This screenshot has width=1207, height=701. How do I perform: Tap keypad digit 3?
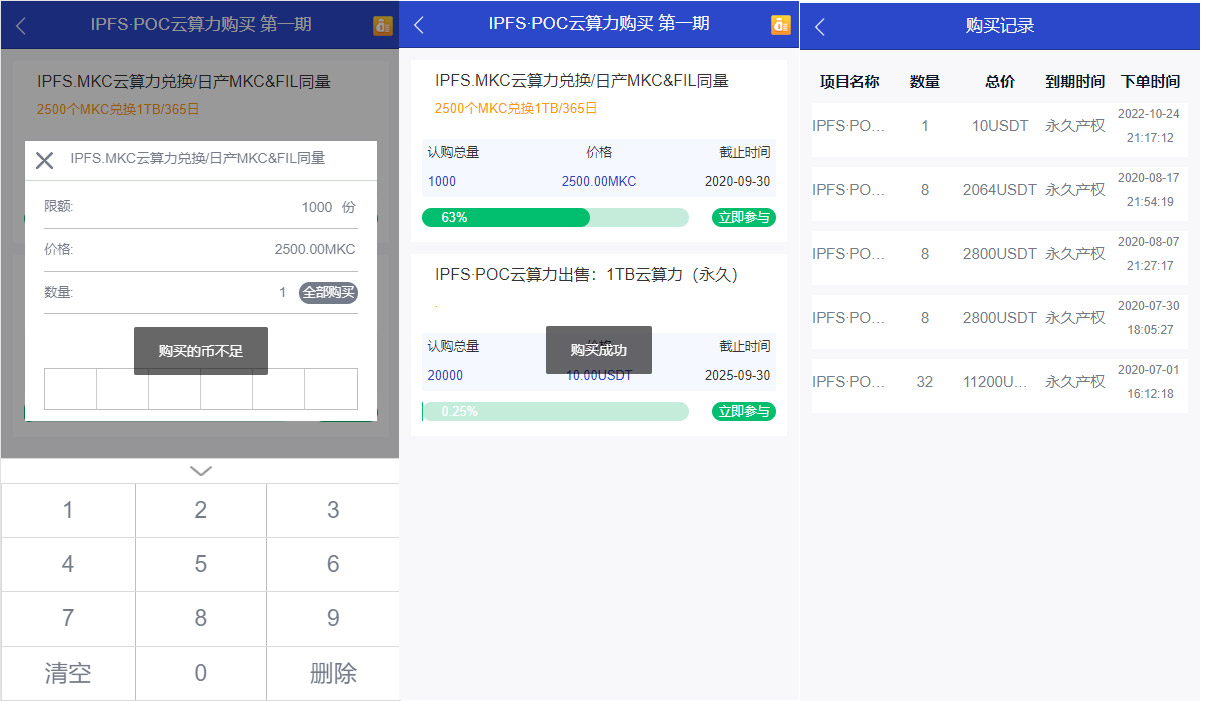[333, 510]
